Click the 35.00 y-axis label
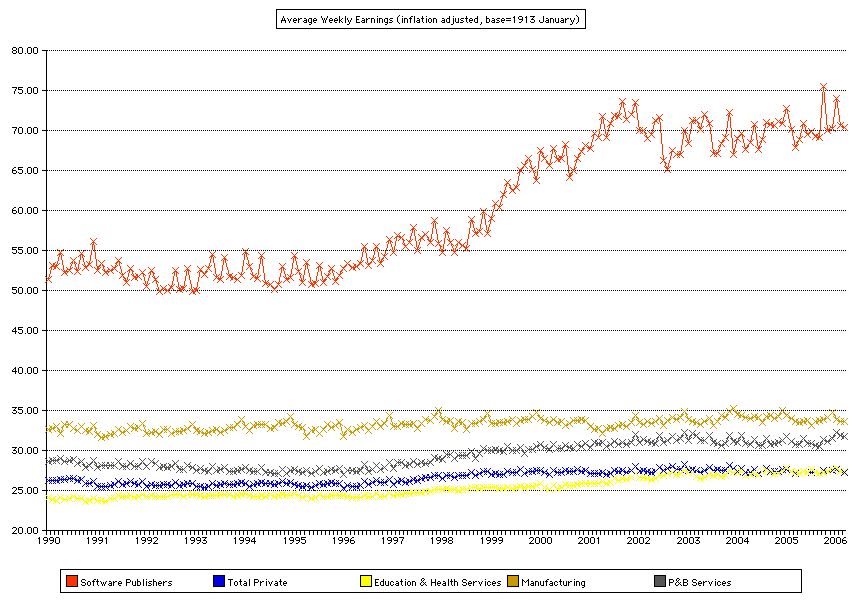The width and height of the screenshot is (859, 600). (26, 411)
